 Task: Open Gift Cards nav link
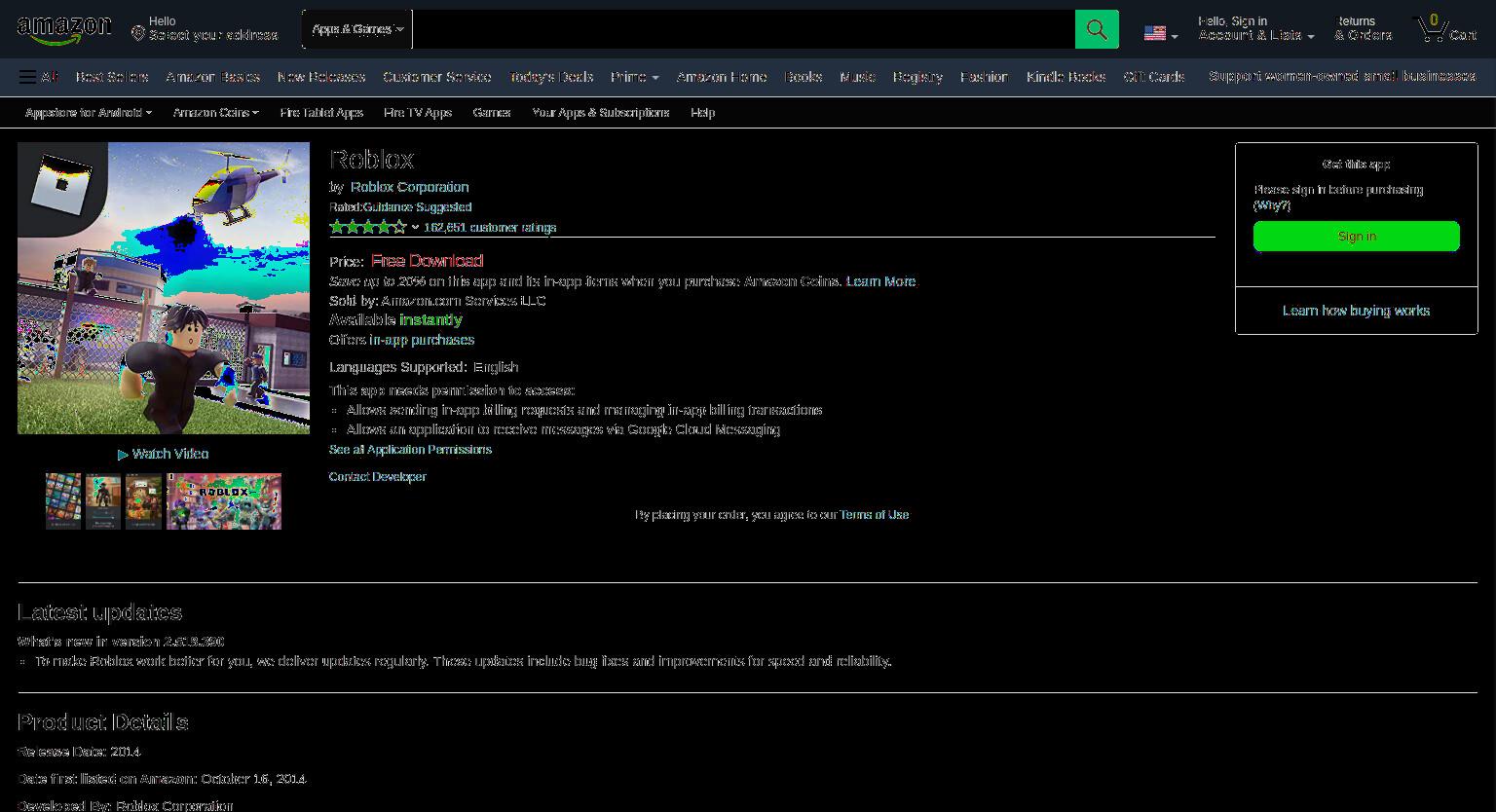(x=1154, y=77)
